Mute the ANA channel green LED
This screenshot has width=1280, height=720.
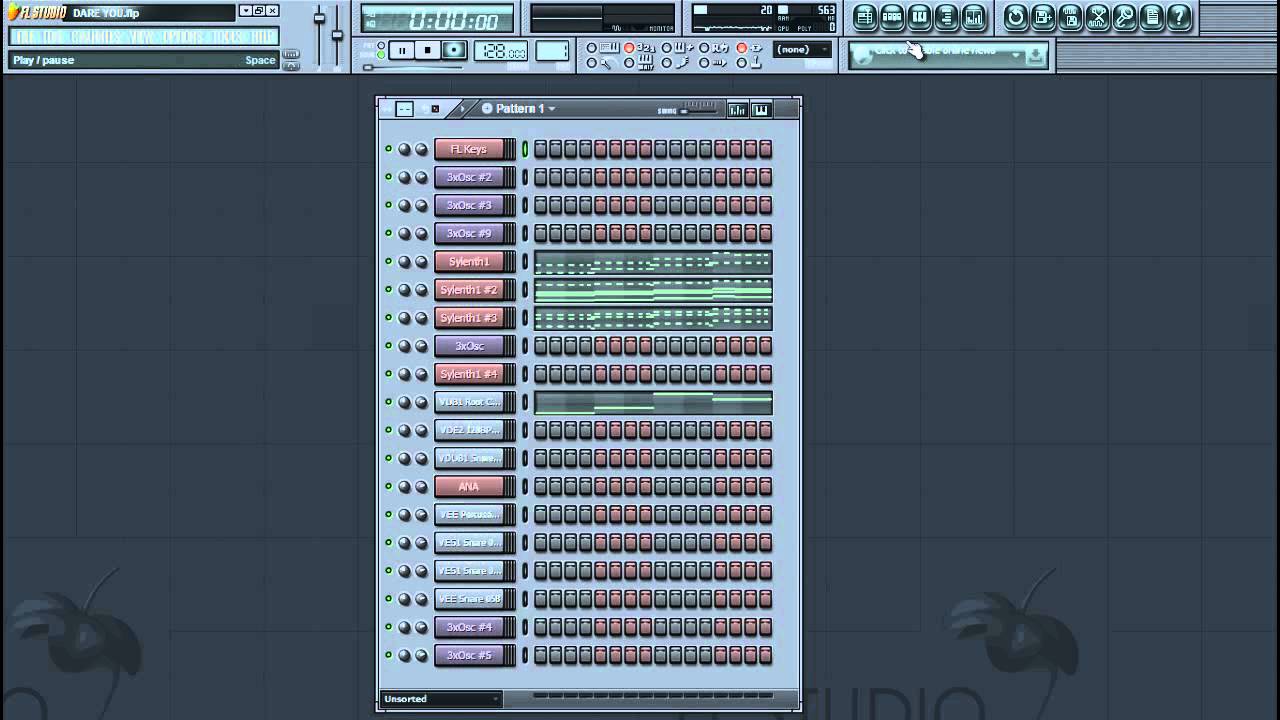(x=388, y=486)
